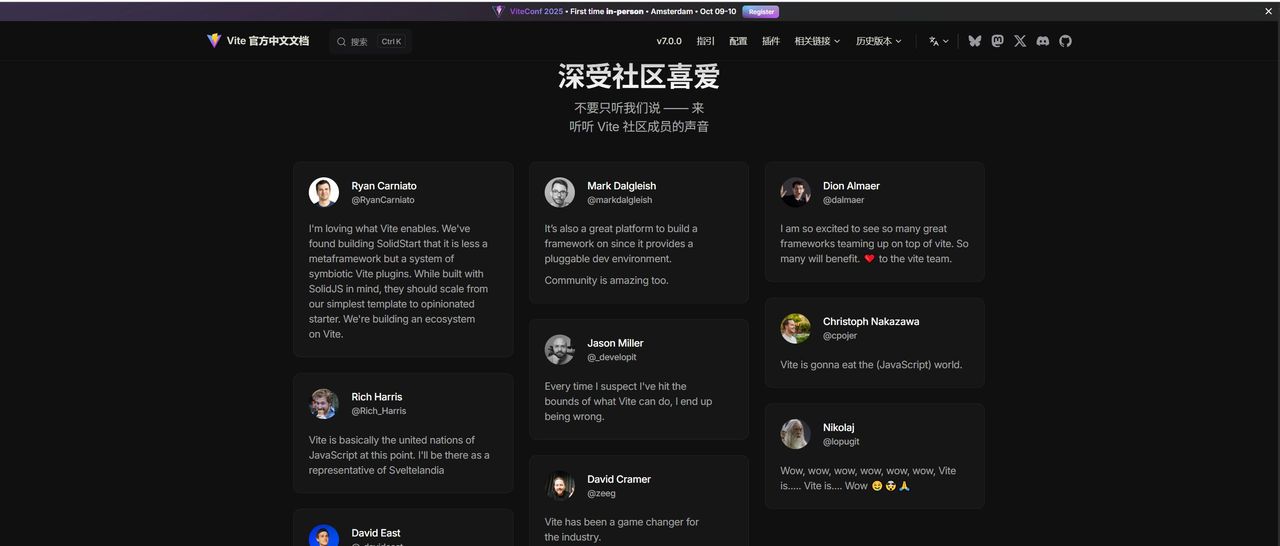Screen dimensions: 1280x546
Task: Open the 配置 nav item
Action: click(x=738, y=41)
